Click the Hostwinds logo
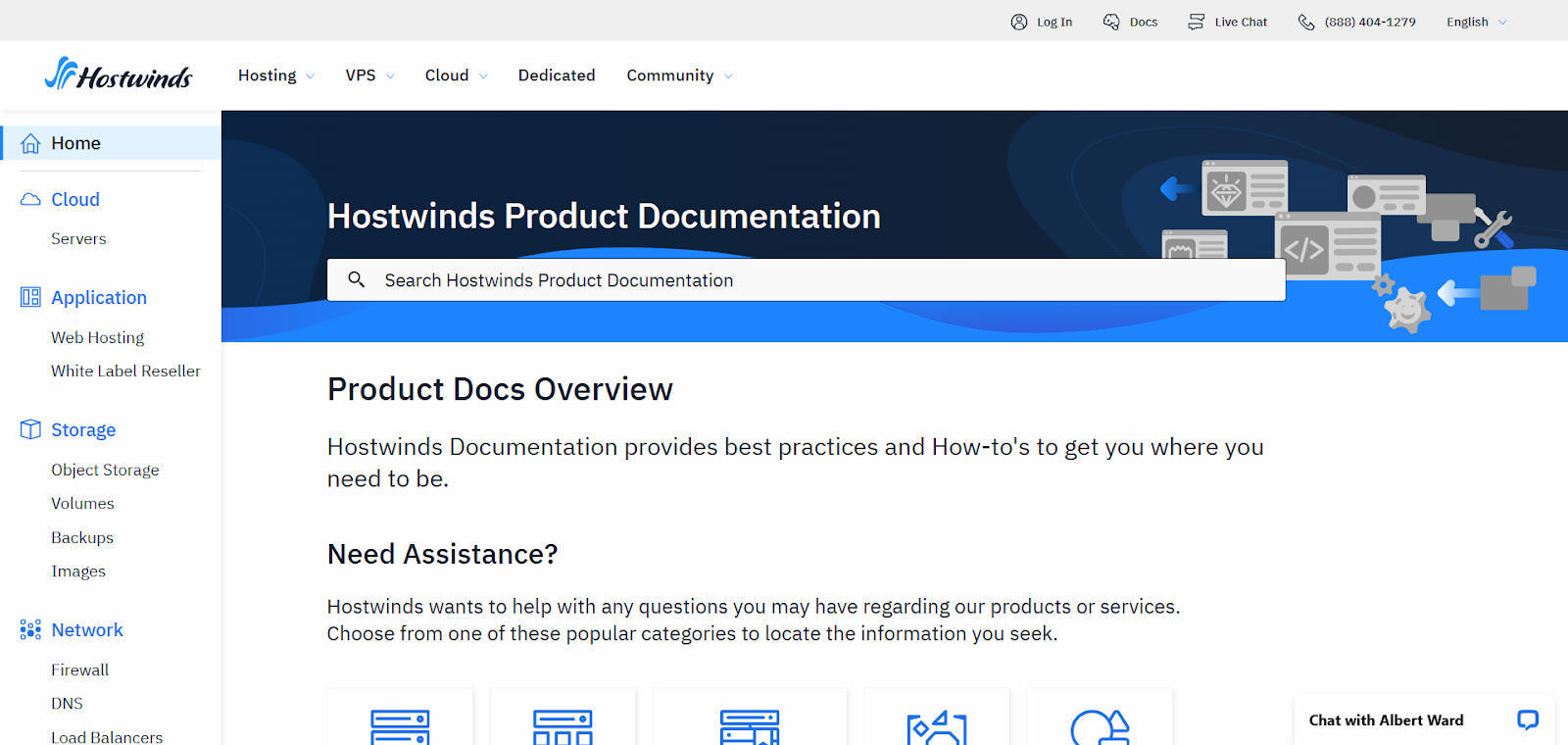 click(119, 74)
